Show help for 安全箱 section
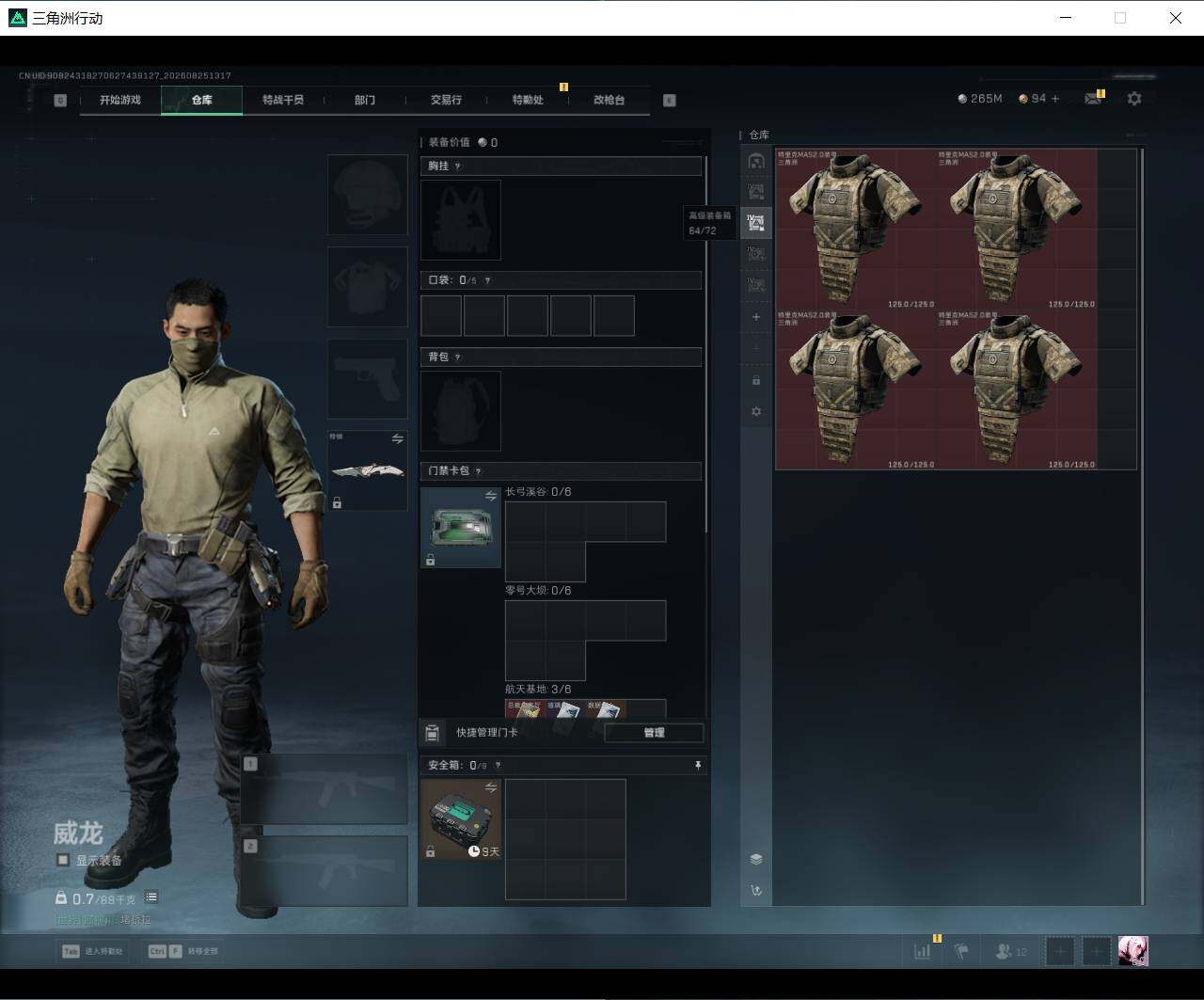 498,766
